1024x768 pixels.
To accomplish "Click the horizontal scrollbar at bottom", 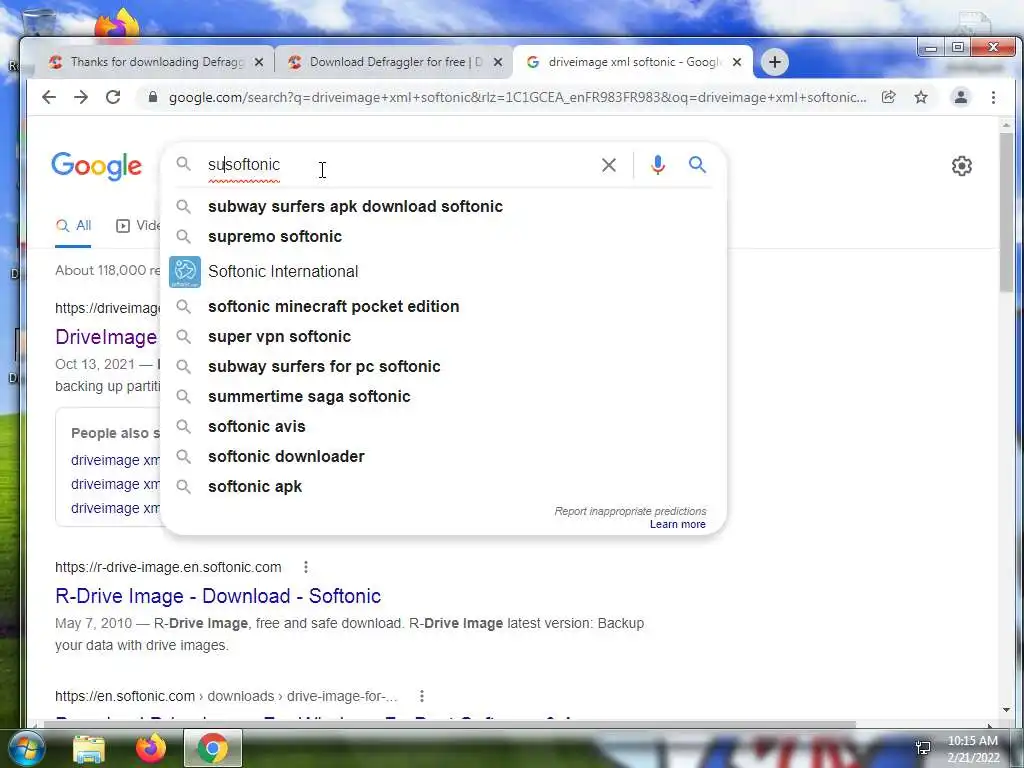I will point(451,724).
